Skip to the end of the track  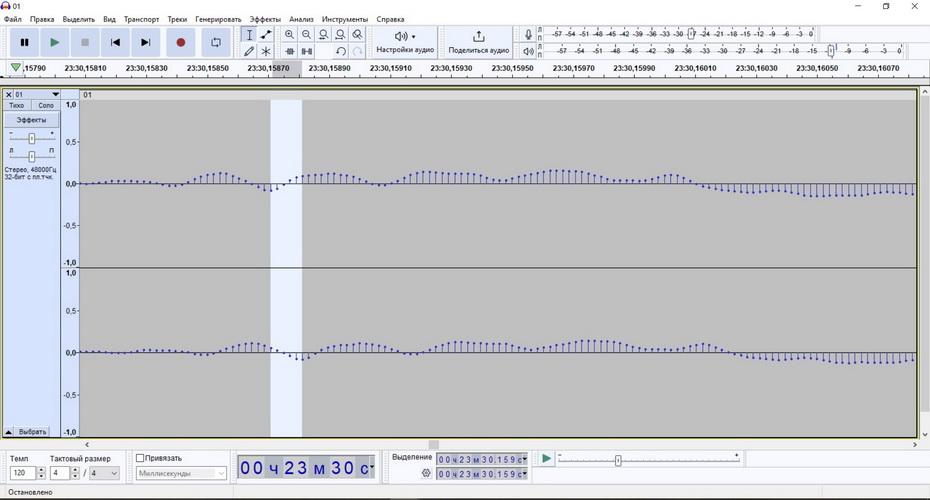click(145, 42)
